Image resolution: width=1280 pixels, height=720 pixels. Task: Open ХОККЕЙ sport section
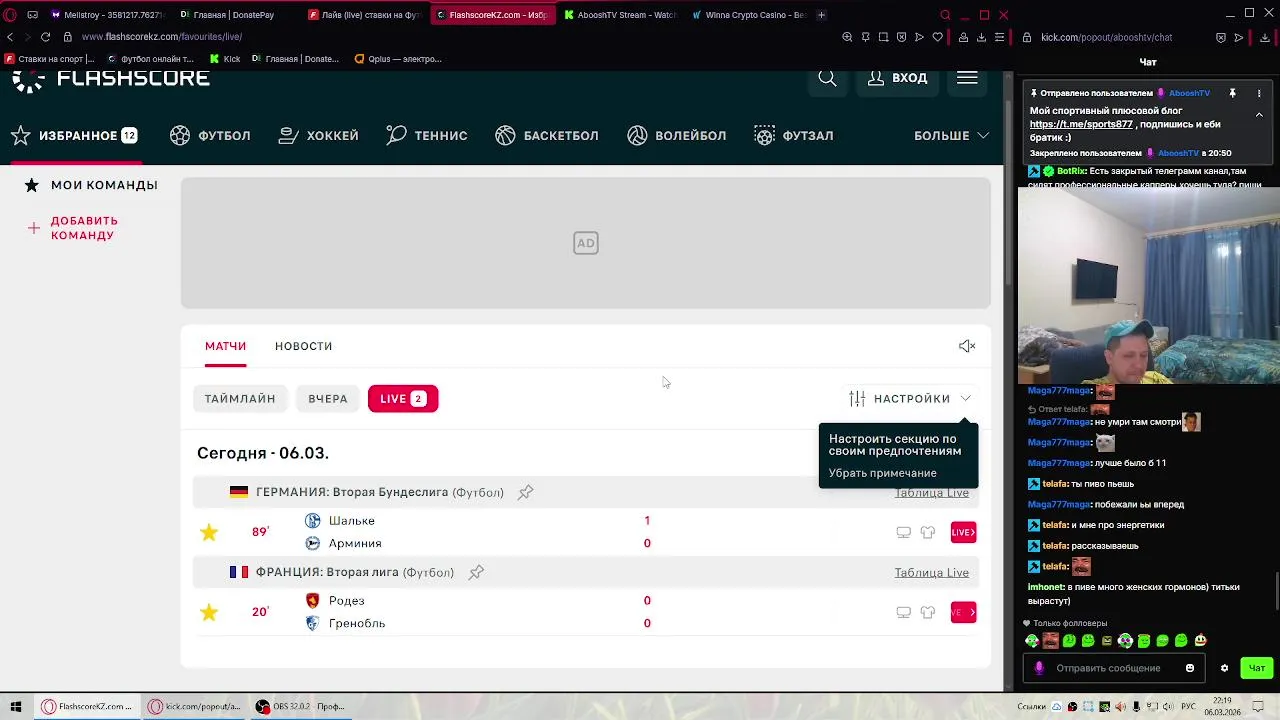(318, 136)
